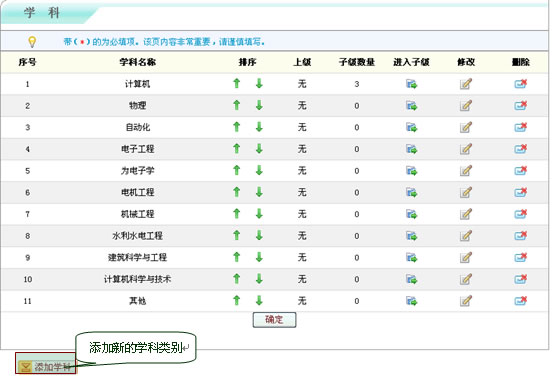Delete the 机械工程 subject
This screenshot has height=378, width=554.
point(520,214)
